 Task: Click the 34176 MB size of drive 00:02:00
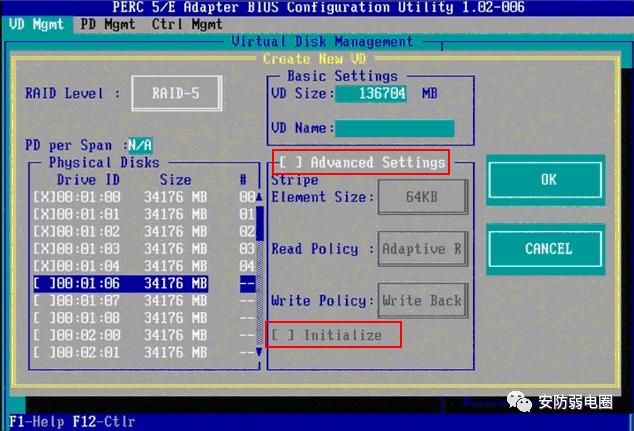click(175, 335)
